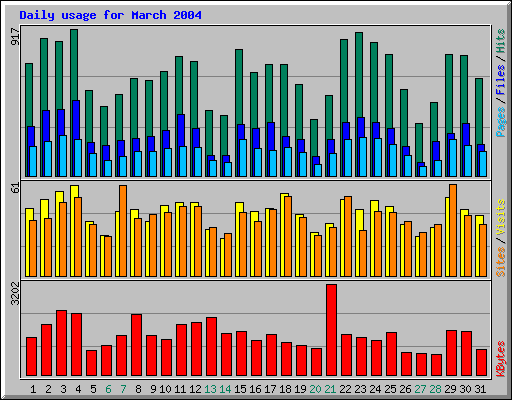Click the orange Sites bar for day 29
Image resolution: width=512 pixels, height=400 pixels.
pyautogui.click(x=453, y=230)
